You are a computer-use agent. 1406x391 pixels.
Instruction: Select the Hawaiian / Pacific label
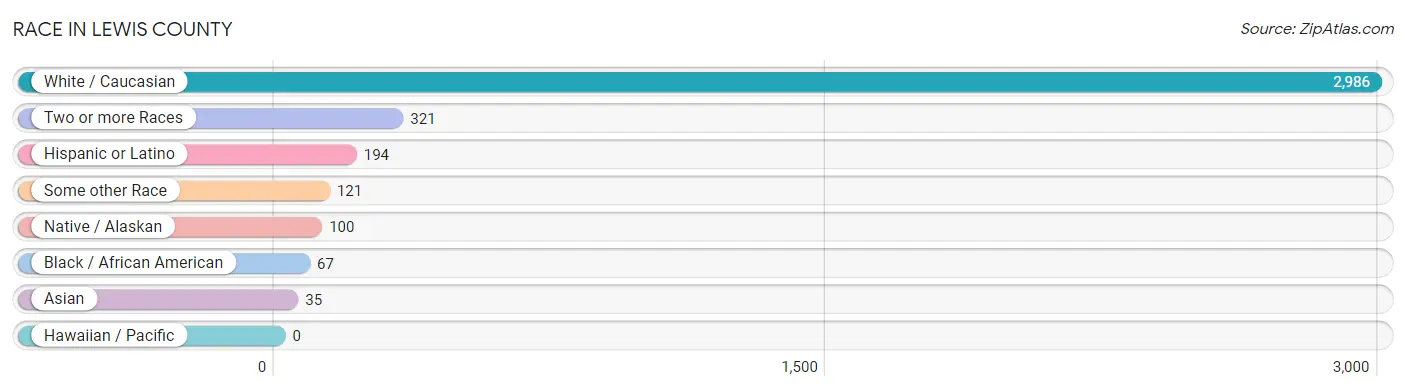point(109,335)
